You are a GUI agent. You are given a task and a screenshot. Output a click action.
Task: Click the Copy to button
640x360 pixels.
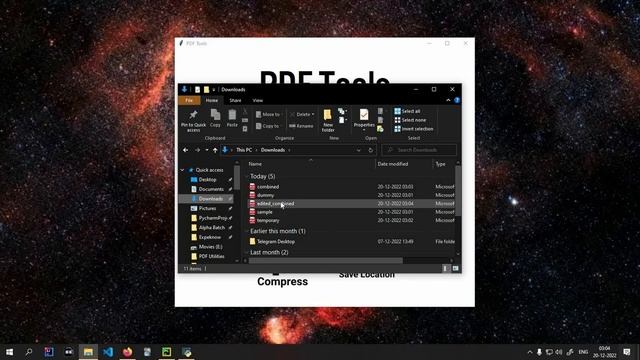tap(267, 126)
